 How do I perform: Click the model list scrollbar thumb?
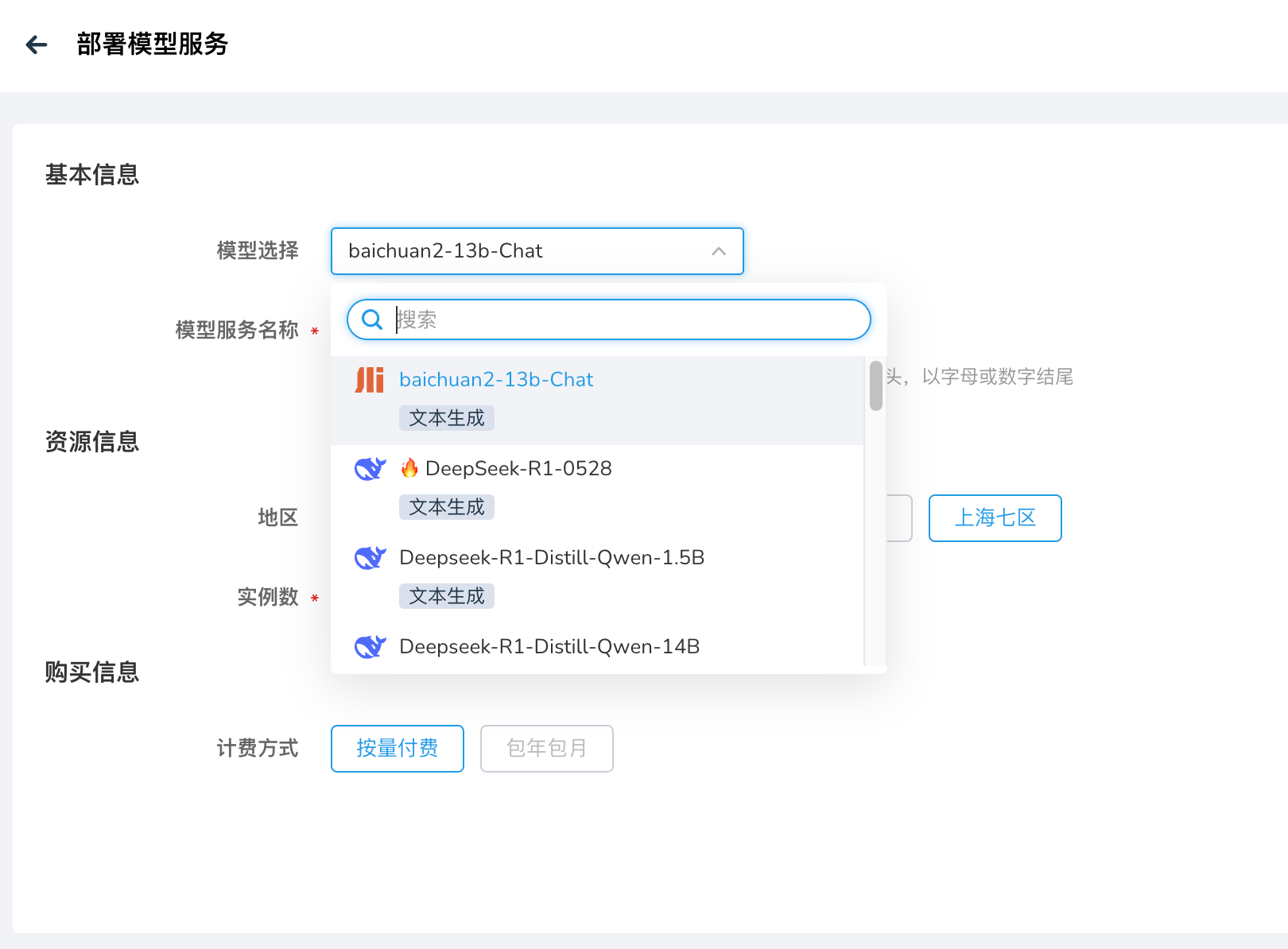876,386
